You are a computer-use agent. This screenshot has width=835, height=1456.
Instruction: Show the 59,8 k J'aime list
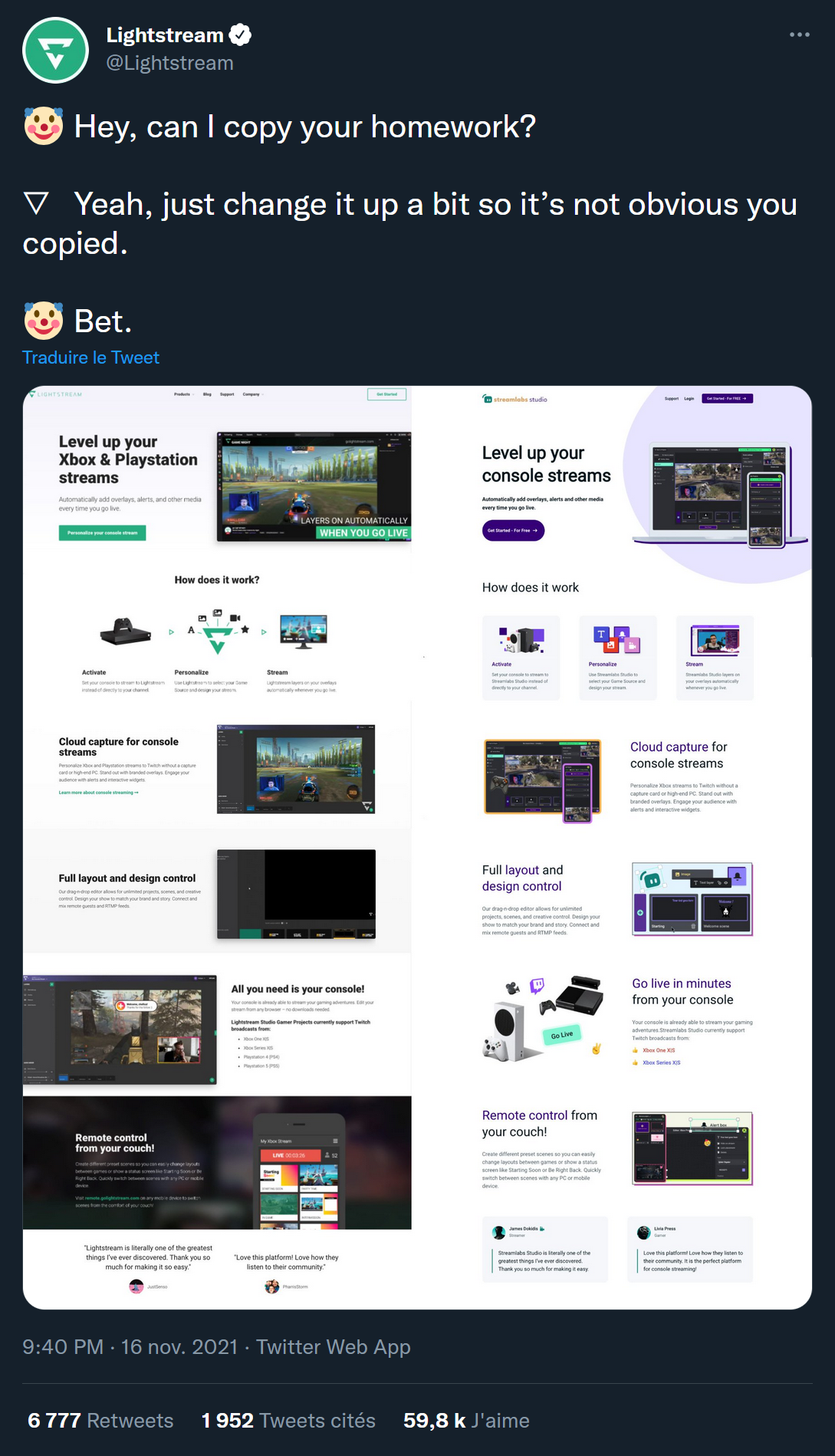point(466,1421)
